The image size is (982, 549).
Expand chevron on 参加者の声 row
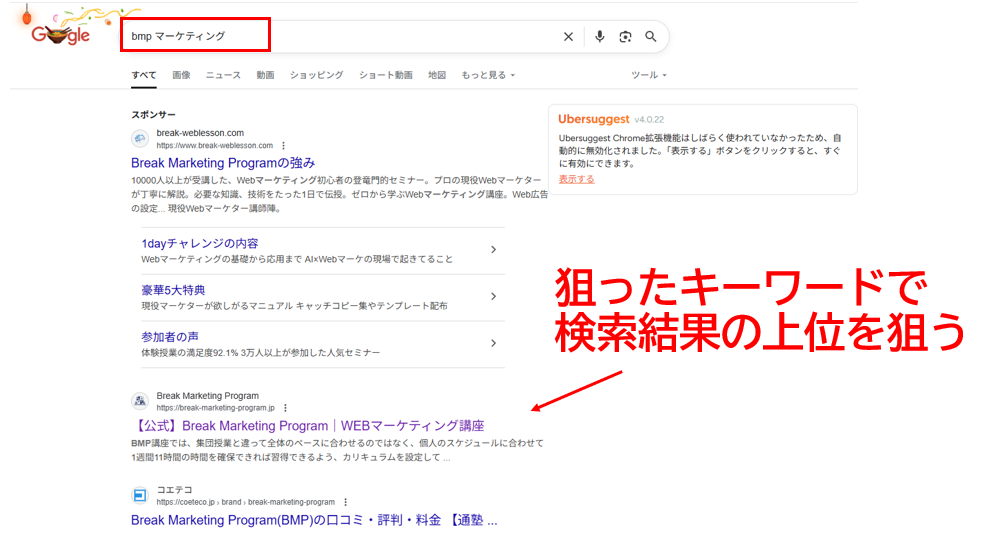(x=494, y=343)
